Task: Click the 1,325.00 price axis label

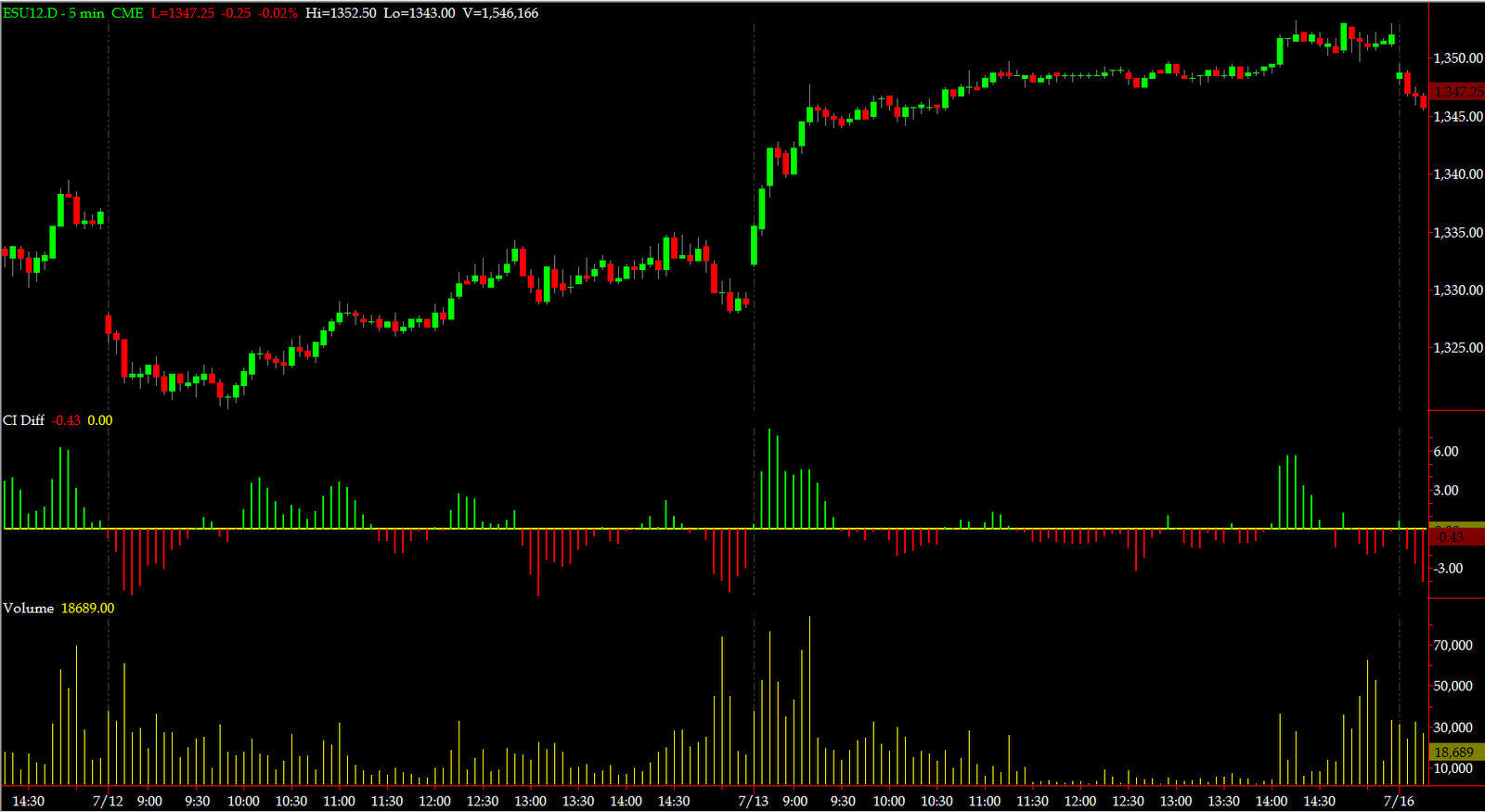Action: [1458, 348]
